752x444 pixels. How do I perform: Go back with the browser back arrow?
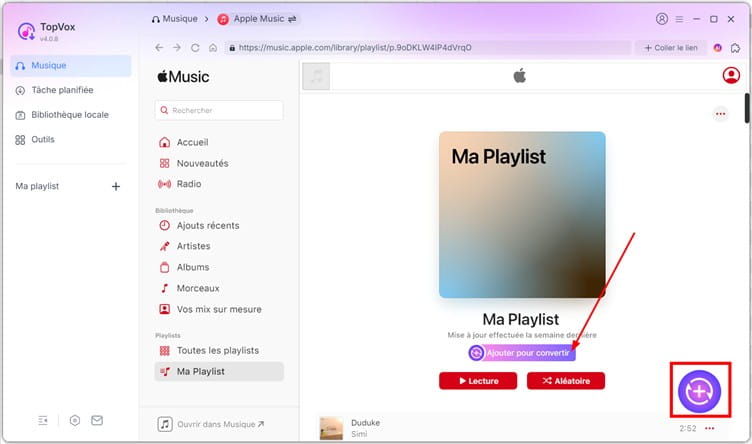pos(159,47)
